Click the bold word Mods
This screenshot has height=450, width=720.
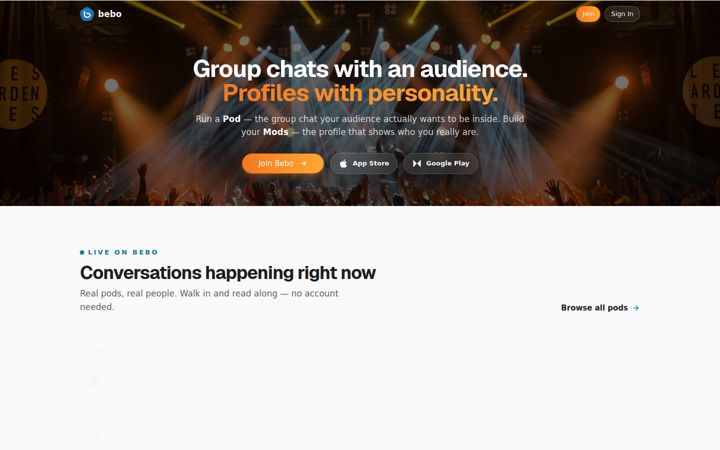(276, 132)
